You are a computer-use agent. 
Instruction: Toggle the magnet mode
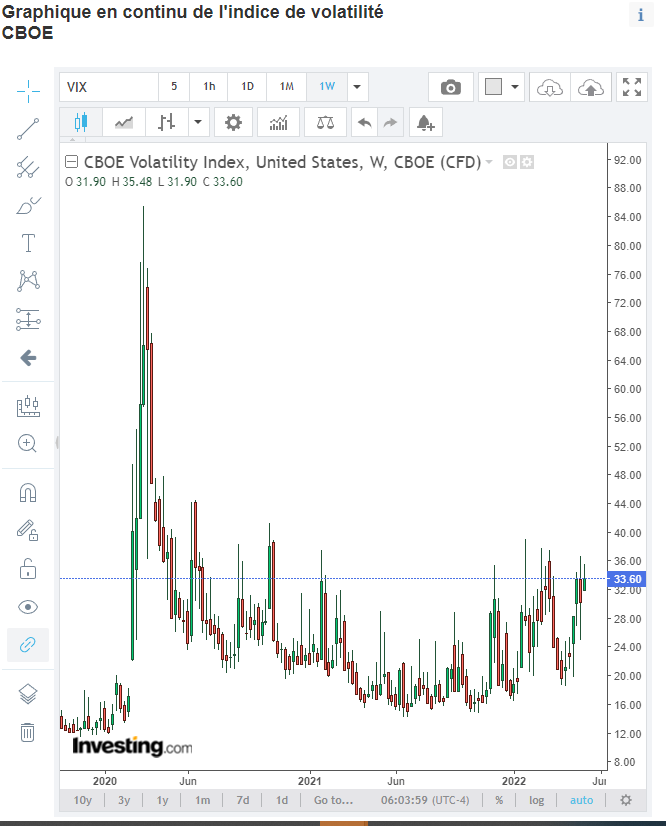pos(28,493)
